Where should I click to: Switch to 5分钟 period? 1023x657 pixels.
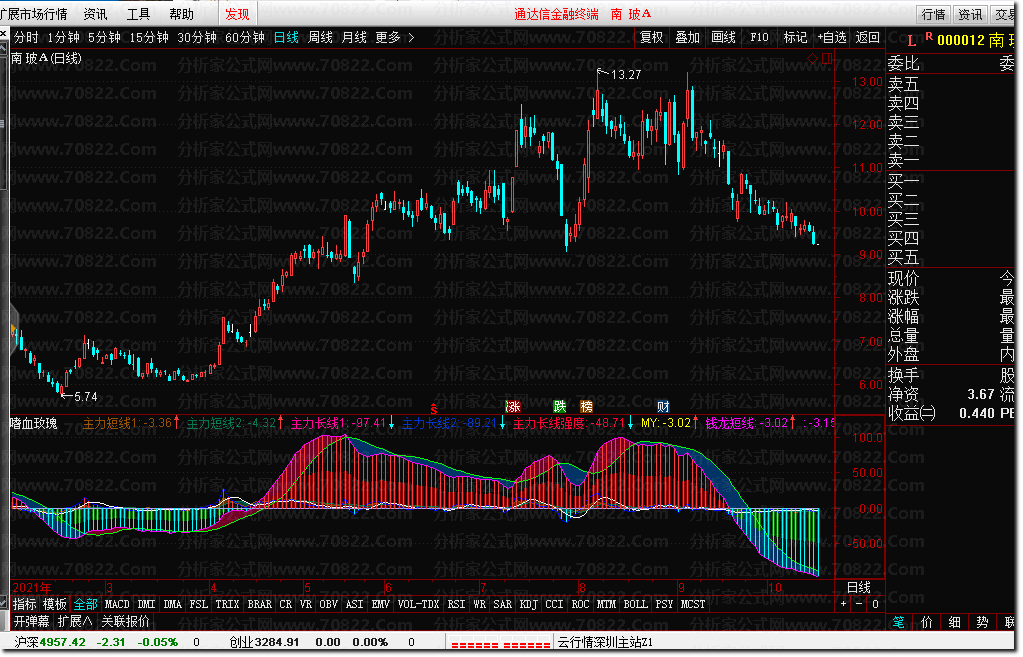pos(104,38)
